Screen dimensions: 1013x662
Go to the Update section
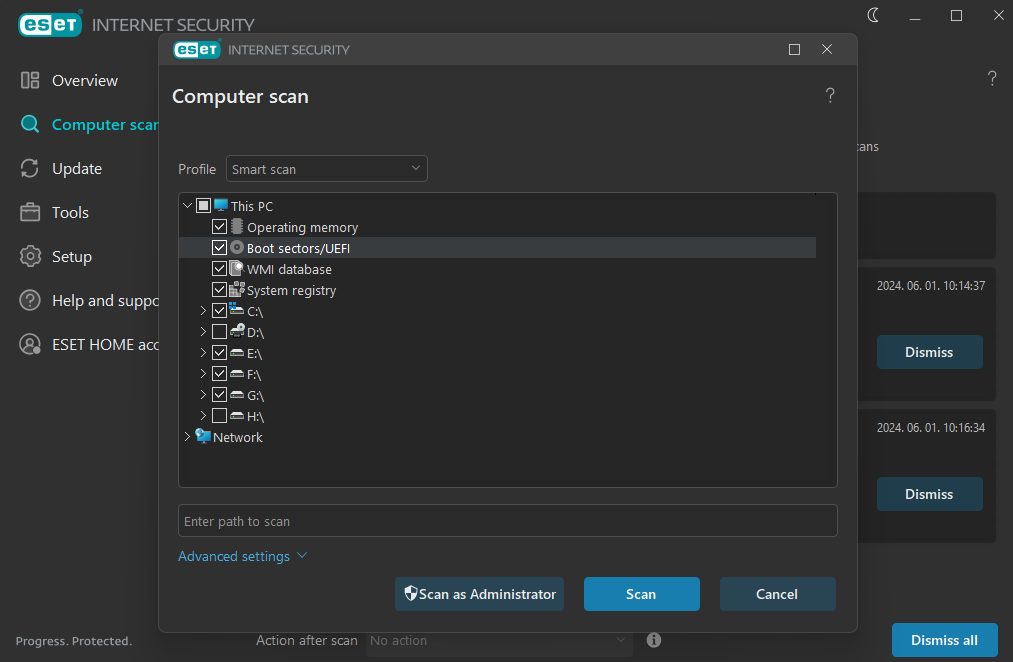click(x=77, y=168)
